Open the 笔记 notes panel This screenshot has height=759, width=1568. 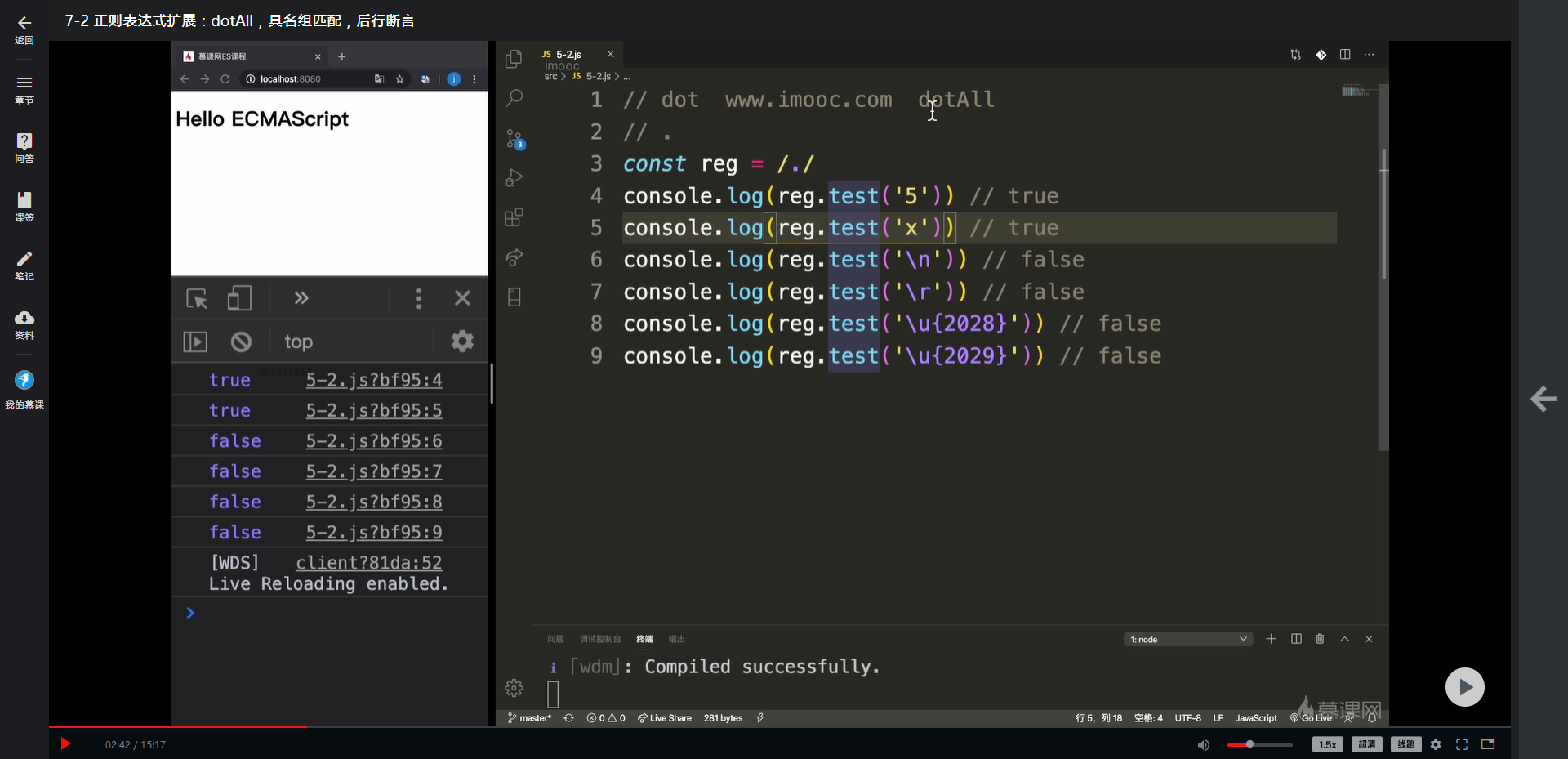click(24, 266)
